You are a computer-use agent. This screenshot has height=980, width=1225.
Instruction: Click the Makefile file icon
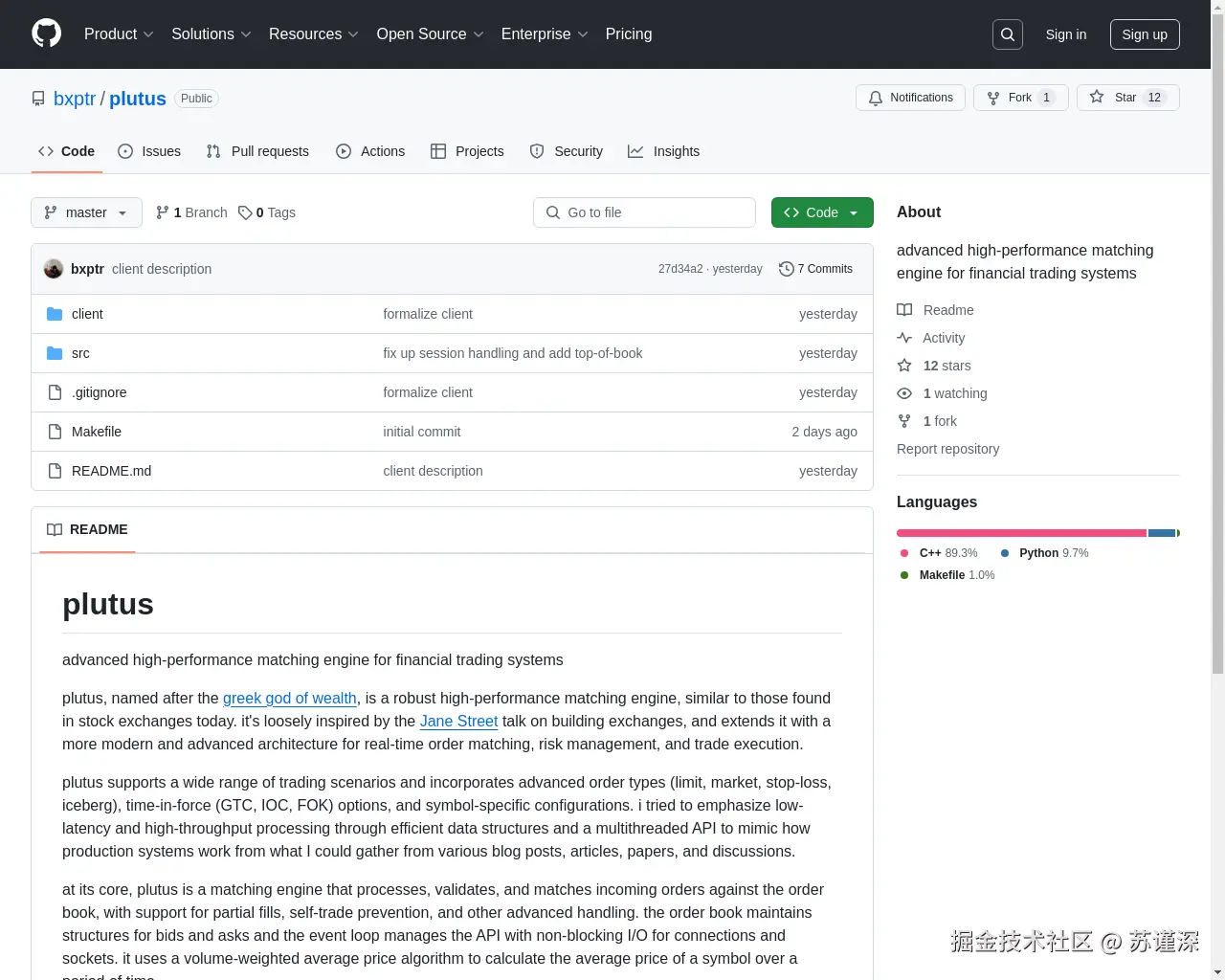[x=55, y=432]
